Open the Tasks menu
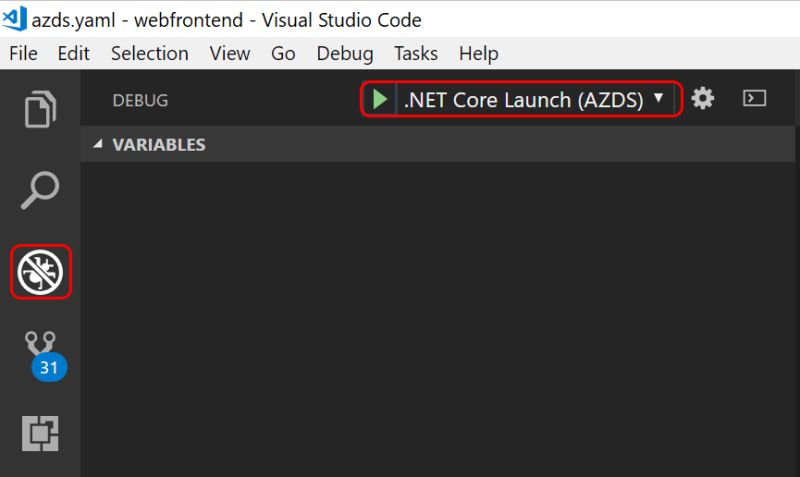 coord(416,53)
